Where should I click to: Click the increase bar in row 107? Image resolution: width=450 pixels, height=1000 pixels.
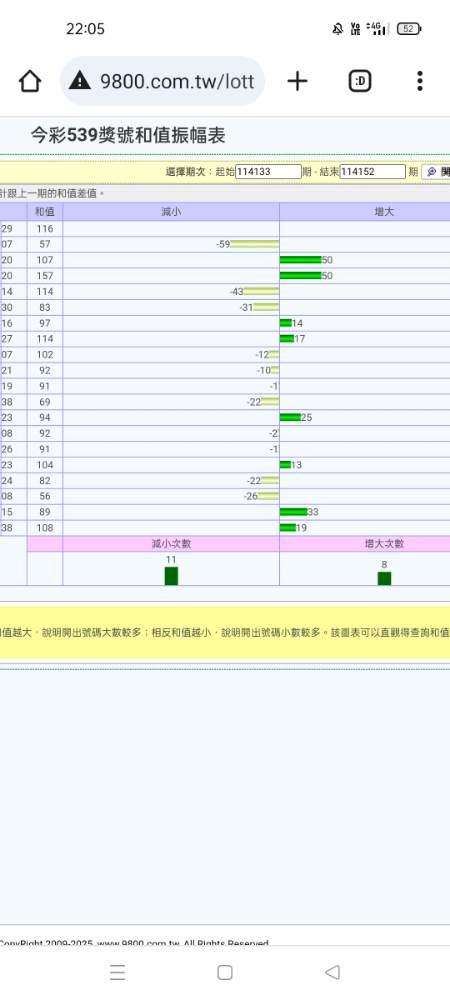pos(300,260)
